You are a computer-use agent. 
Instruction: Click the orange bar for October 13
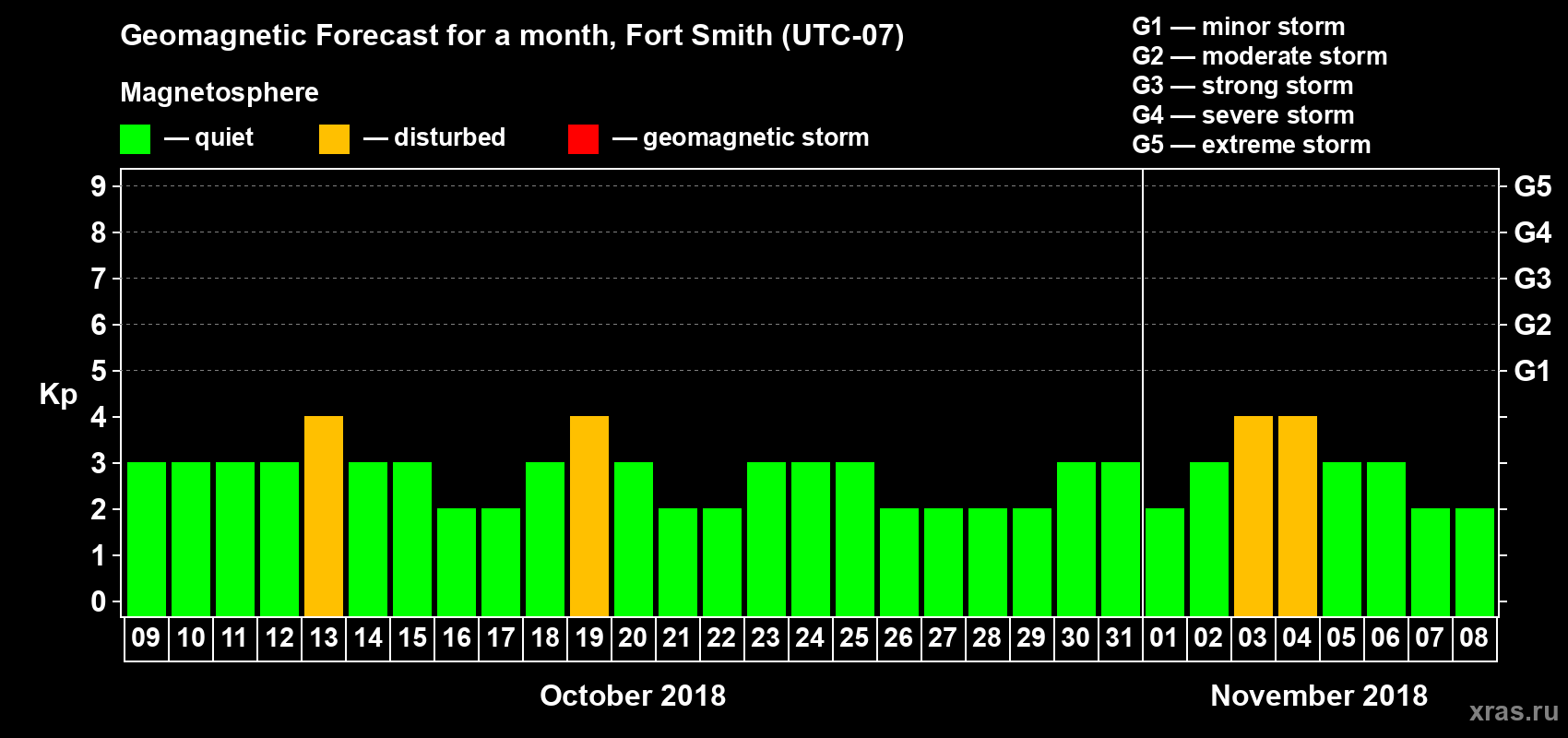[324, 516]
